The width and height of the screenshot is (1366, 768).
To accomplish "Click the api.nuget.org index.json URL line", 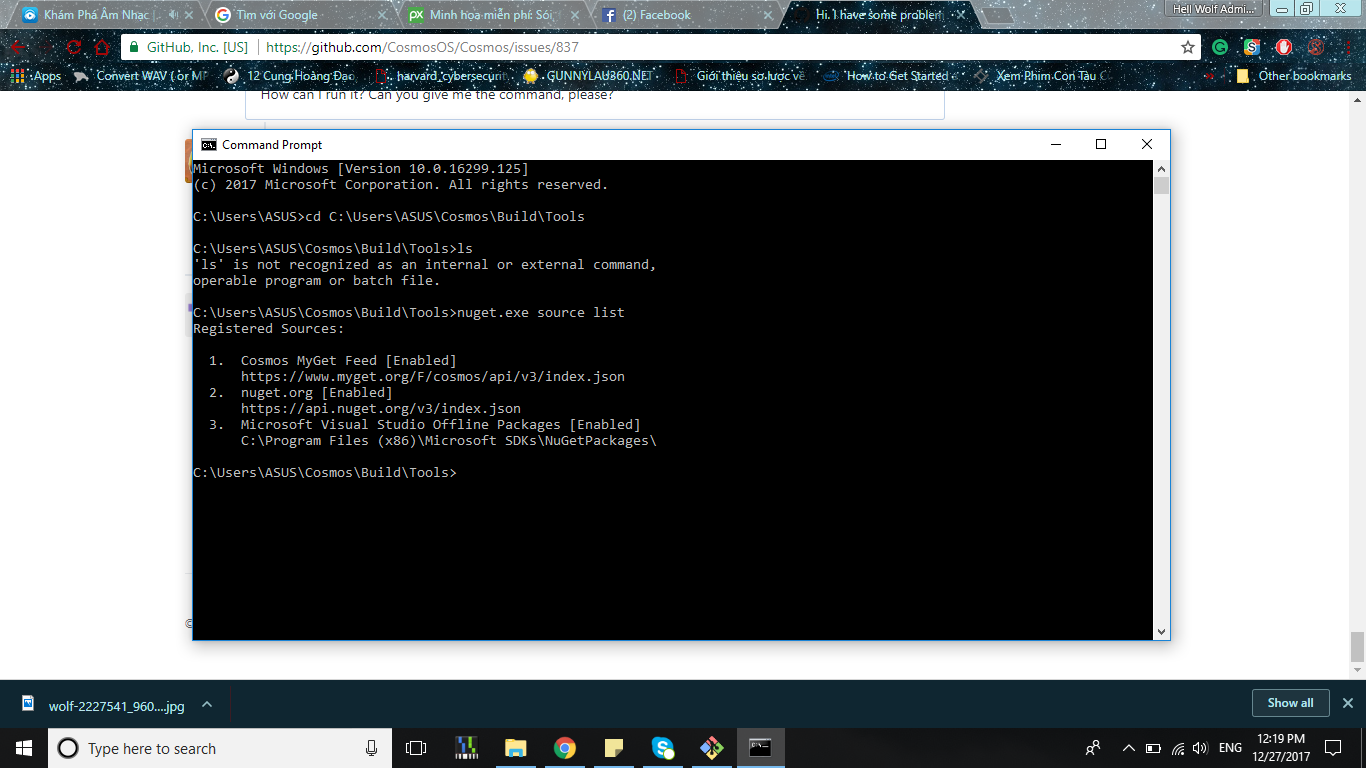I will coord(381,408).
